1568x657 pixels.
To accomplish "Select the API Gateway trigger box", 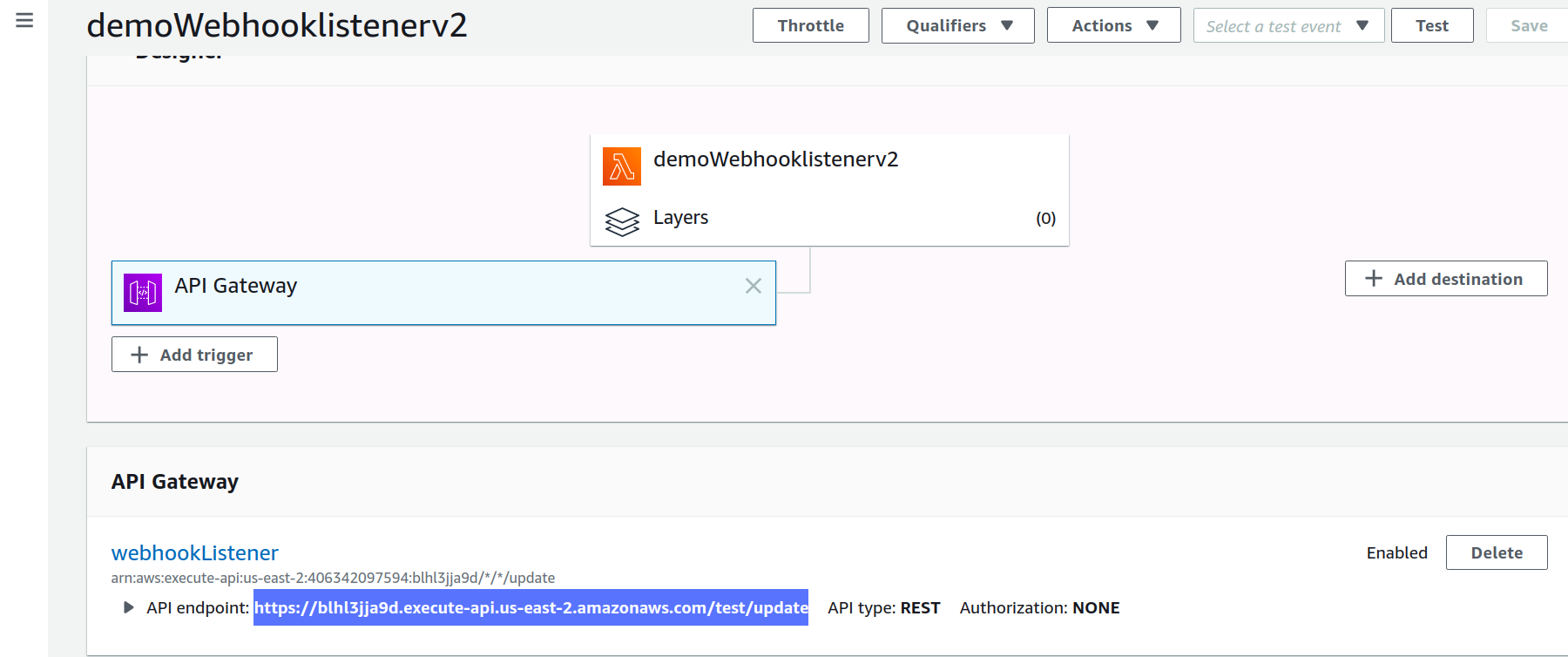I will 443,293.
